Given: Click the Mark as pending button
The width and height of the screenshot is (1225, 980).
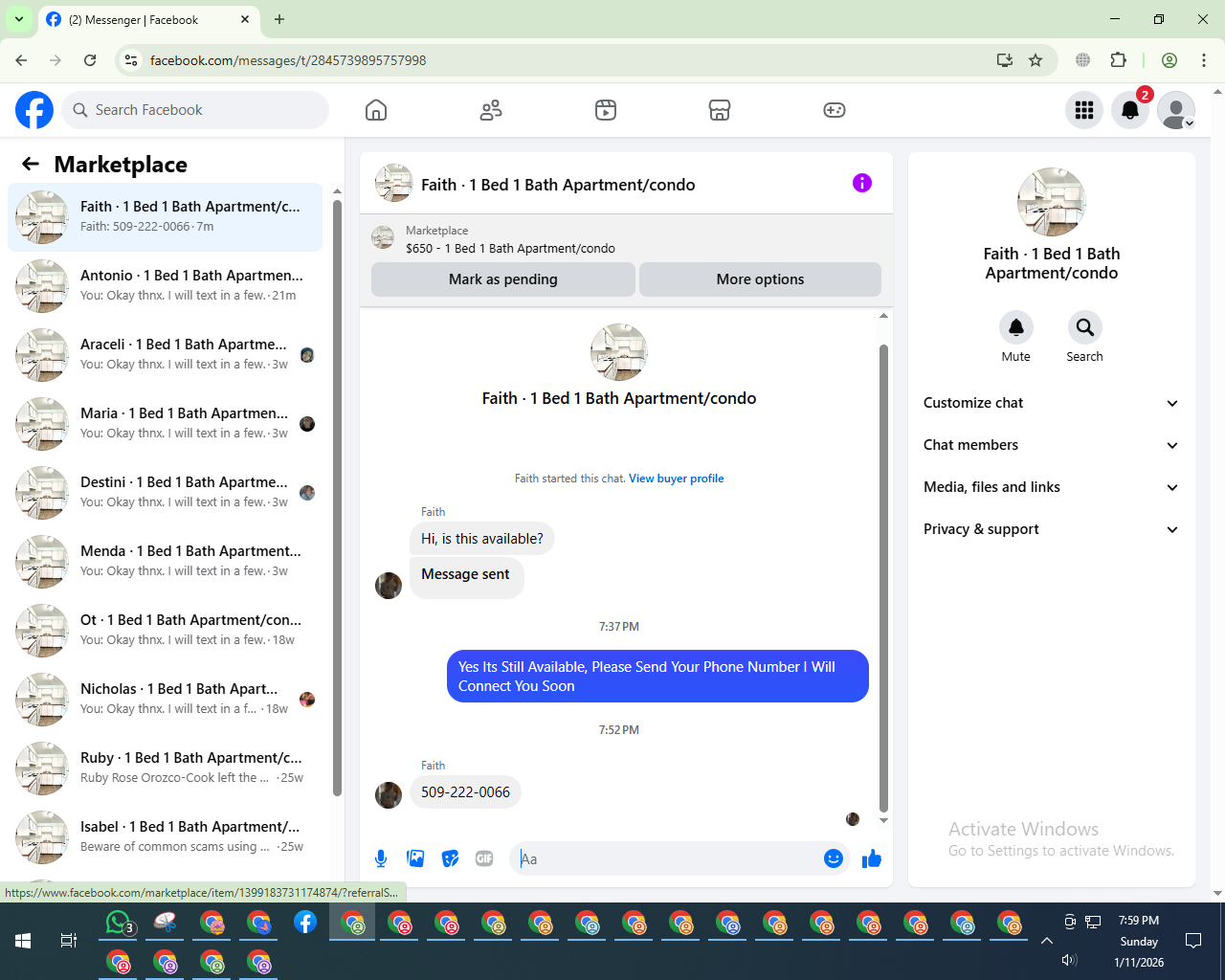Looking at the screenshot, I should 503,279.
